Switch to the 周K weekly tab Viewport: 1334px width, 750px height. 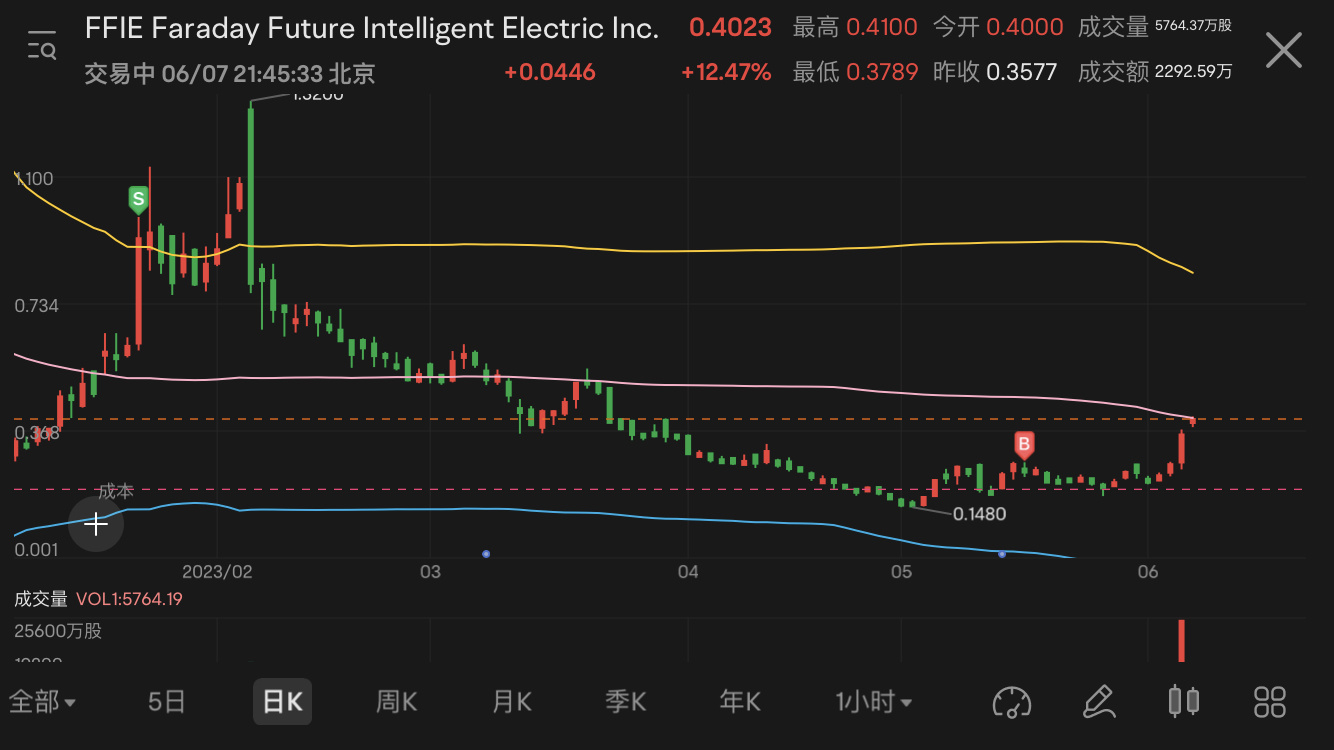coord(396,702)
